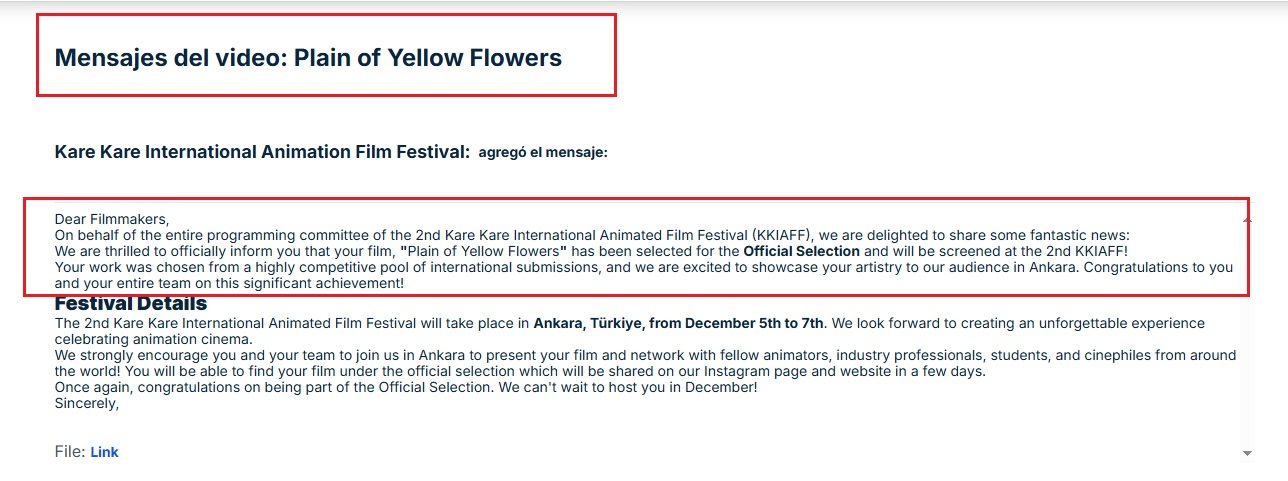Image resolution: width=1288 pixels, height=481 pixels.
Task: Click the "and your entire team on this significant achievement!" line
Action: pos(229,283)
